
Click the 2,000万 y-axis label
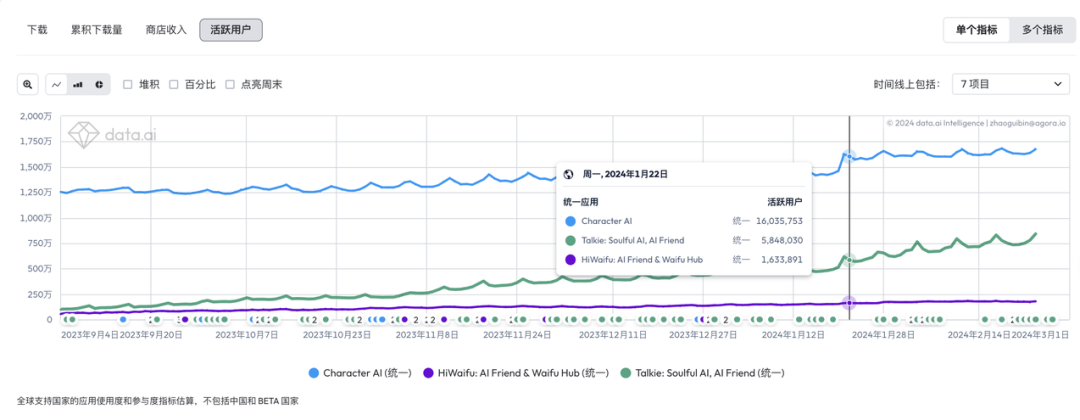(37, 116)
